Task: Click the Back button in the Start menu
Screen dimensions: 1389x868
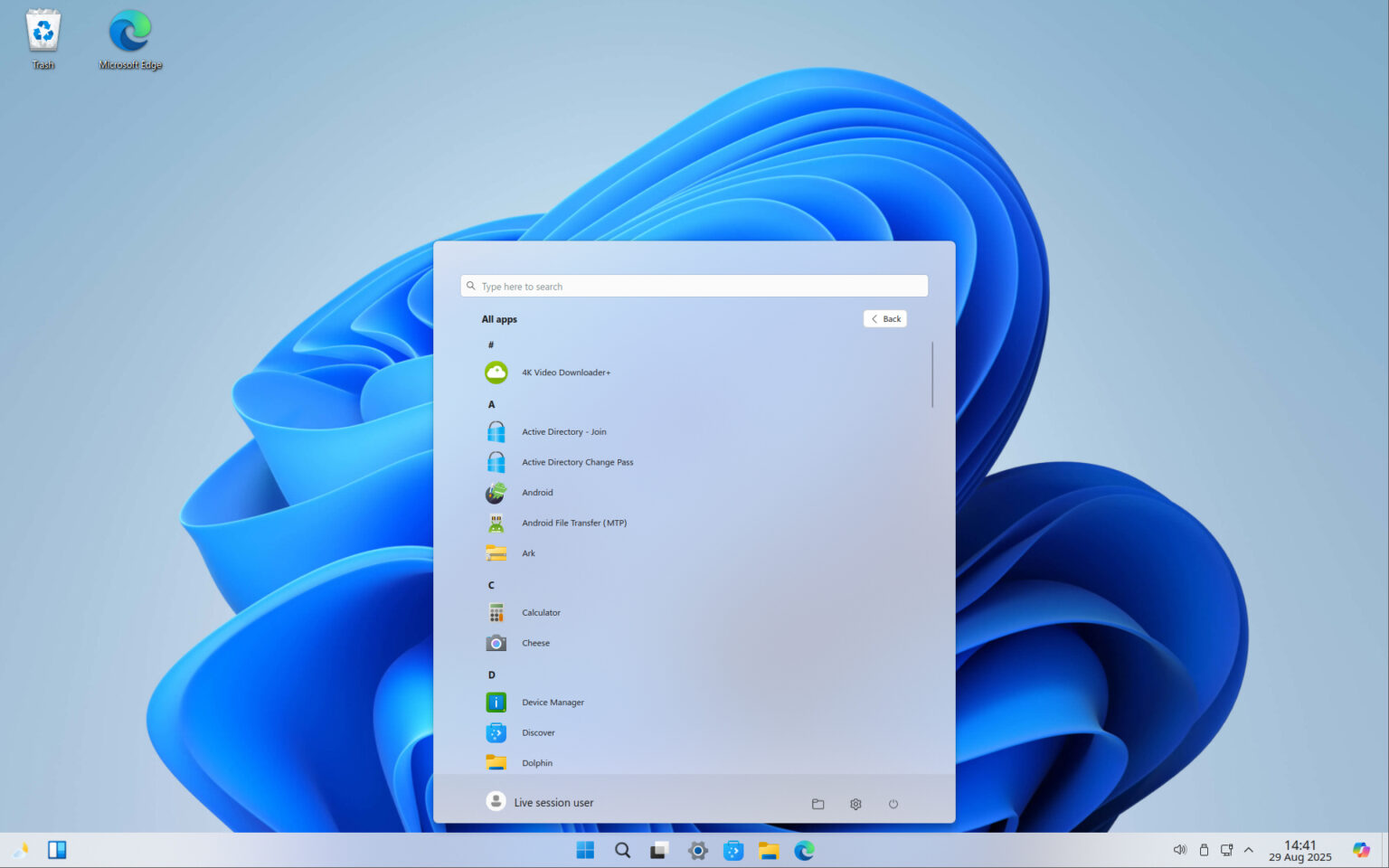Action: tap(884, 318)
